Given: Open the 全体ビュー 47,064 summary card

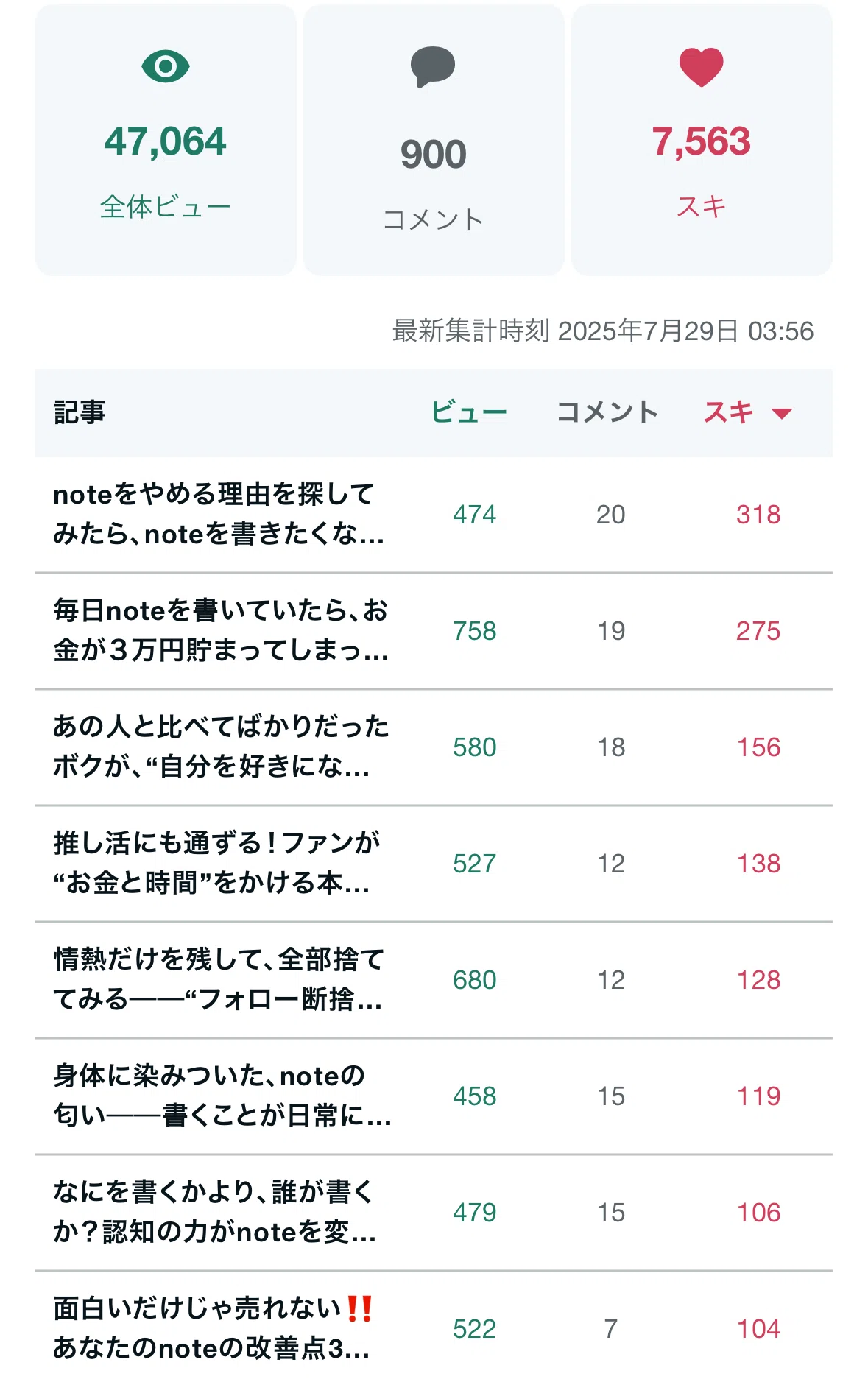Looking at the screenshot, I should pos(166,140).
